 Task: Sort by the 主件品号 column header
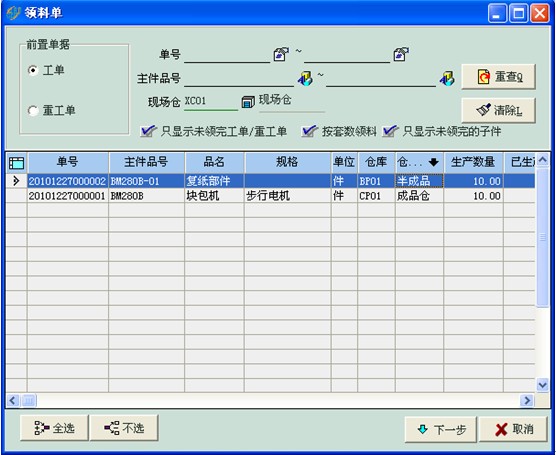click(146, 162)
